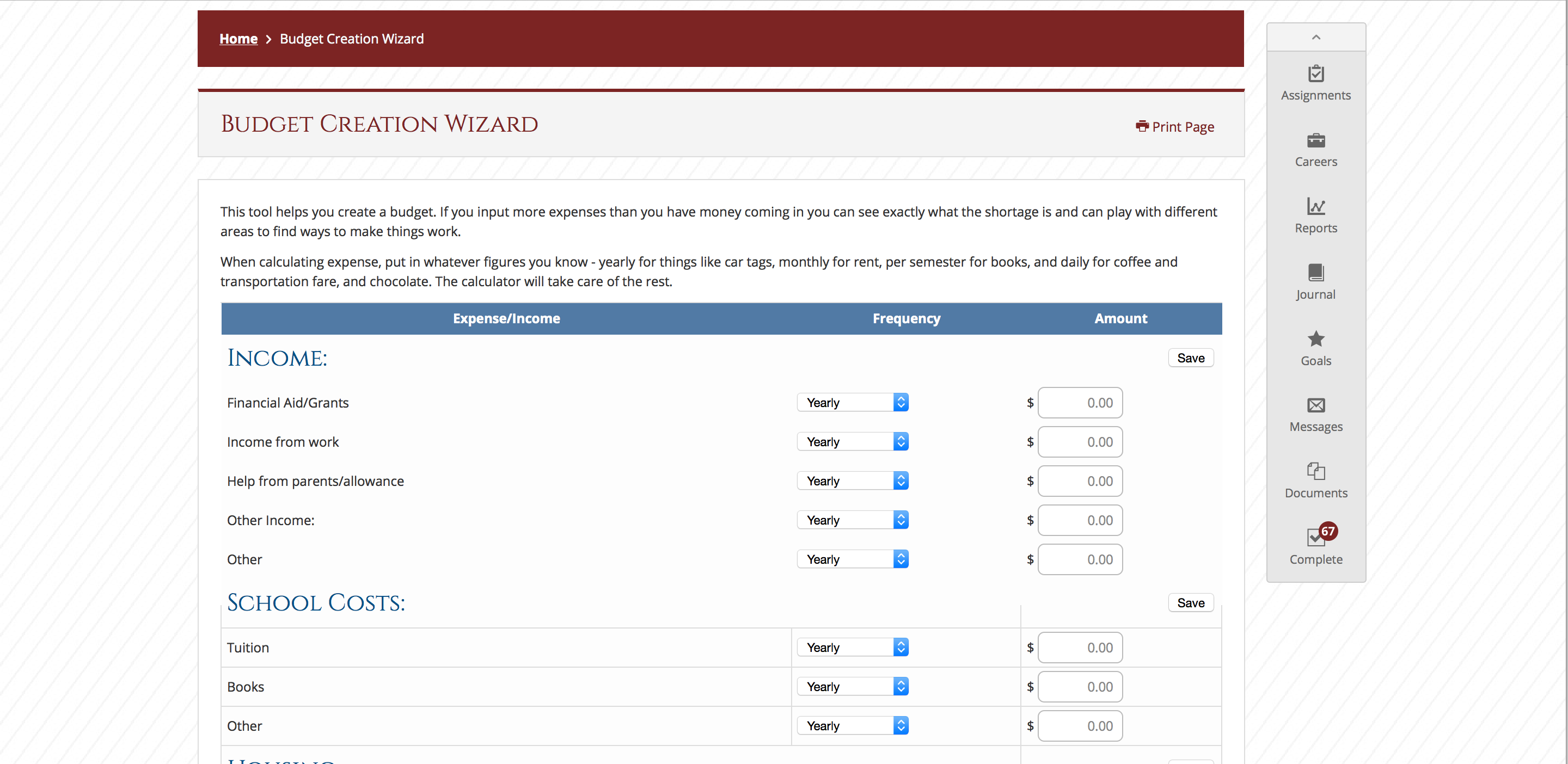The image size is (1568, 764).
Task: Click the Help from parents/allowance amount field
Action: (x=1080, y=480)
